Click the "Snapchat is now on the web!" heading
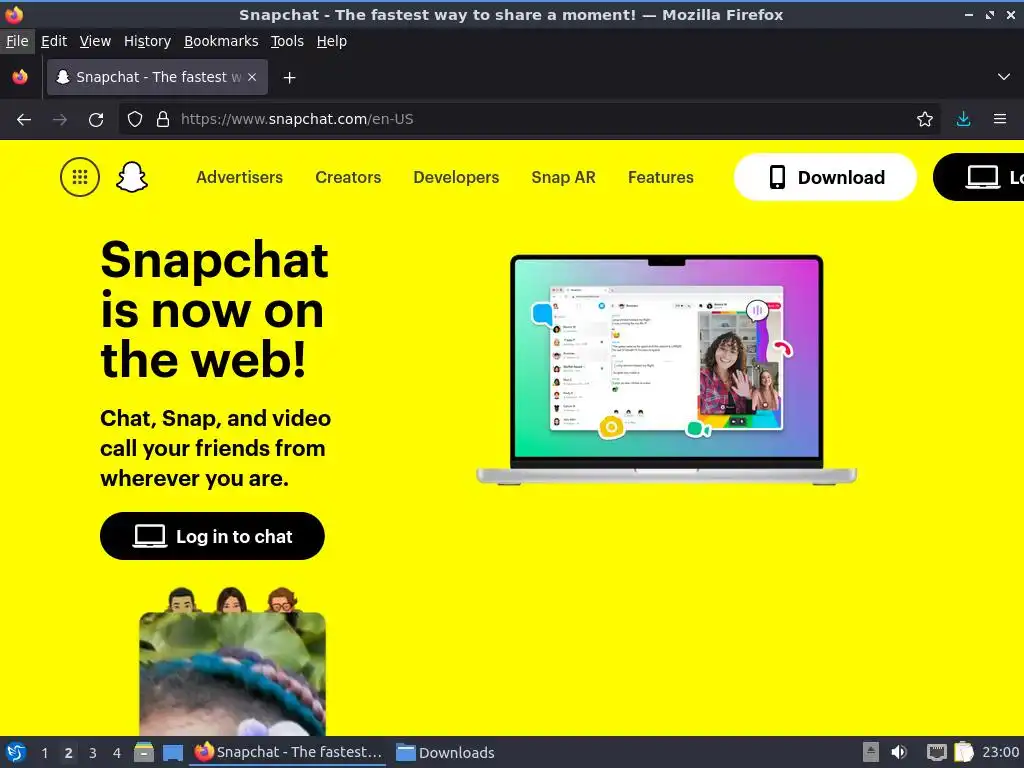Screen dimensions: 1024x768 215,310
